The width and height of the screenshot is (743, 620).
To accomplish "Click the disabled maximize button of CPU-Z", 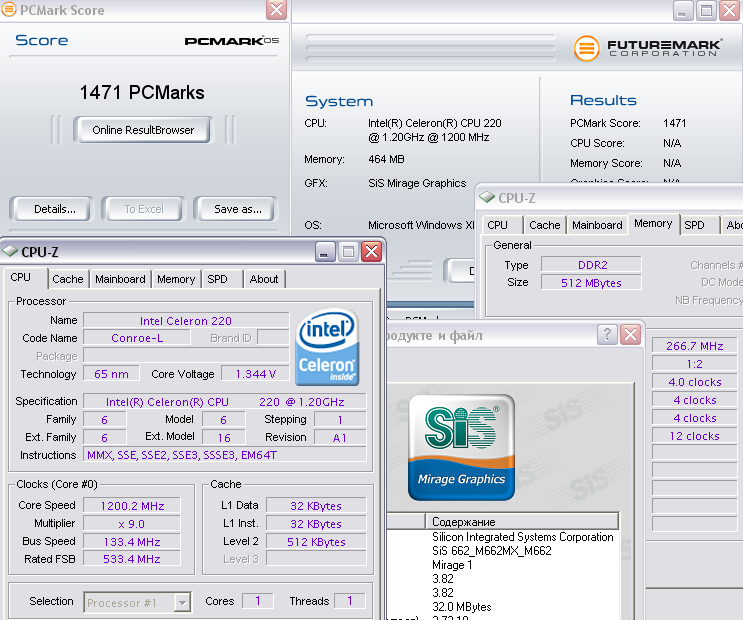I will click(x=348, y=252).
